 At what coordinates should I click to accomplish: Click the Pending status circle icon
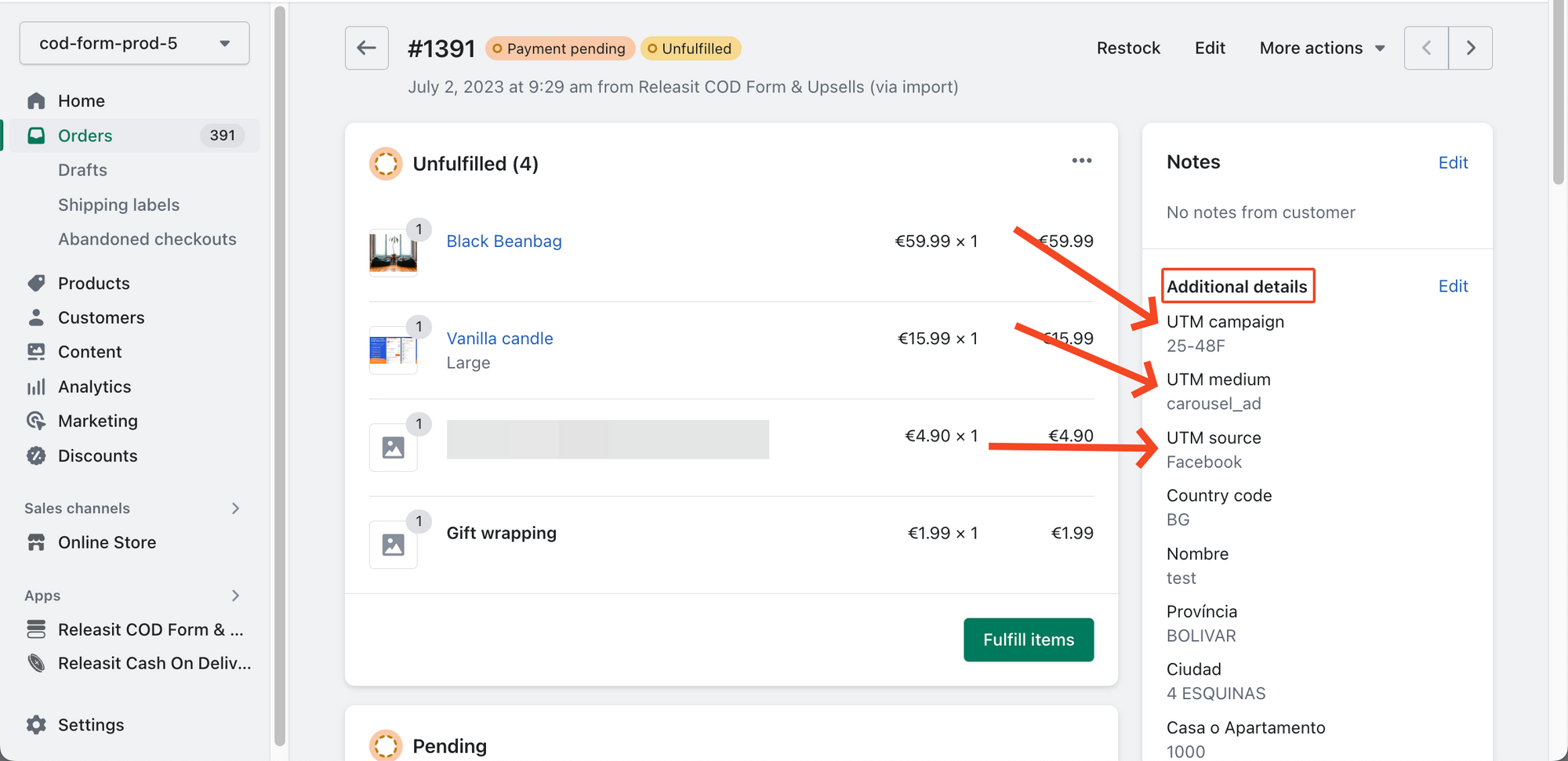(386, 745)
